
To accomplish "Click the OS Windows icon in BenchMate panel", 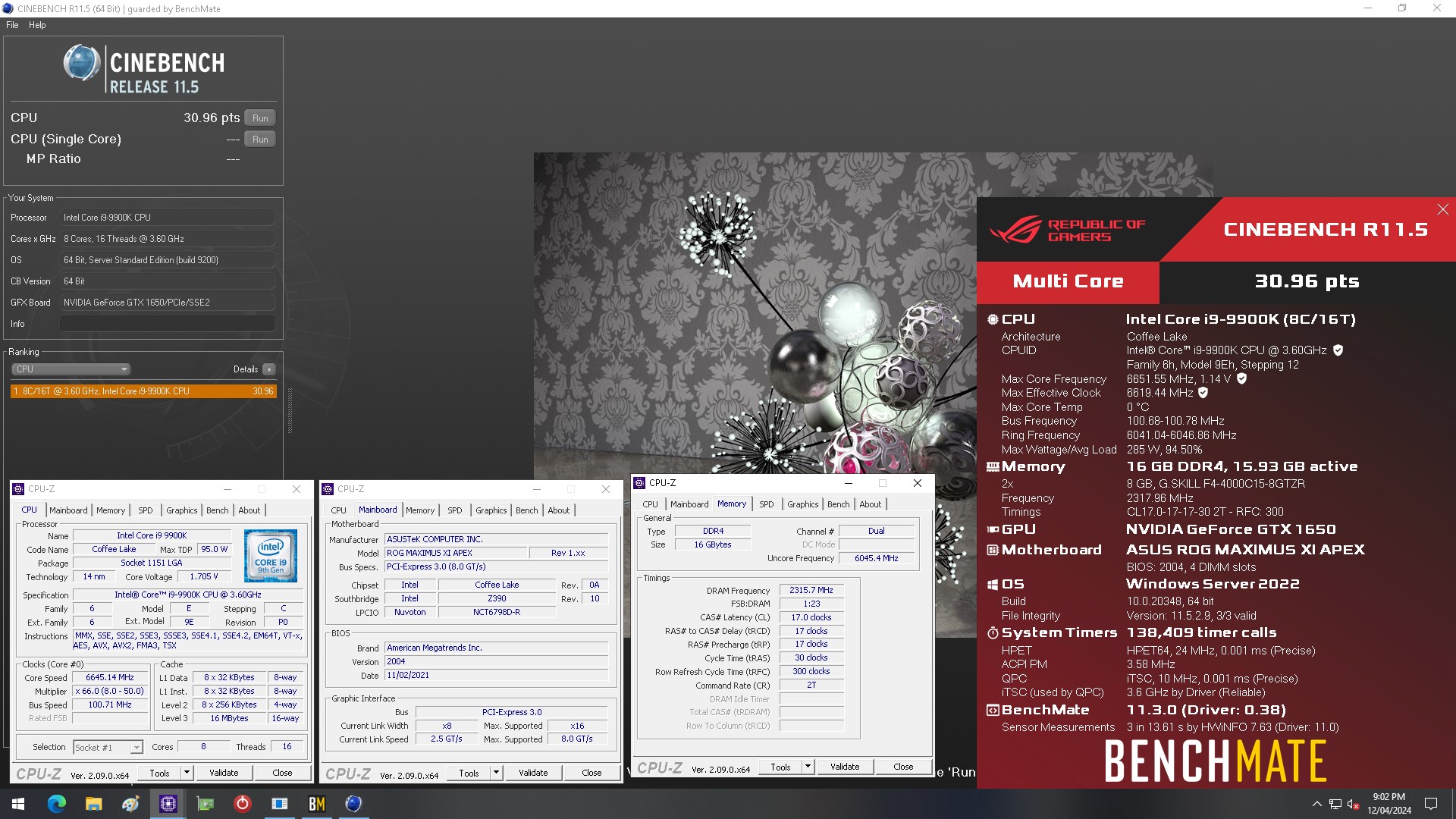I will pos(992,585).
